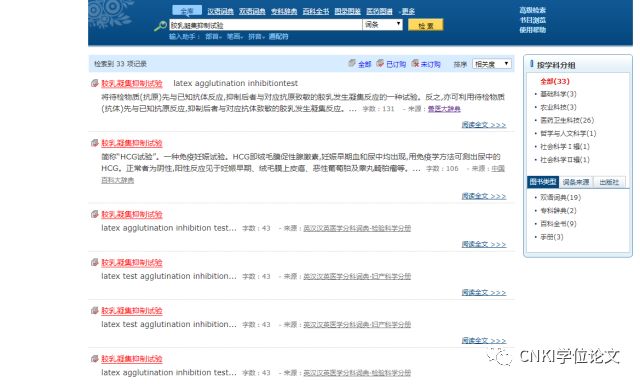Open 书目浏览 catalogue browsing
Screen dimensions: 640x384
click(533, 20)
